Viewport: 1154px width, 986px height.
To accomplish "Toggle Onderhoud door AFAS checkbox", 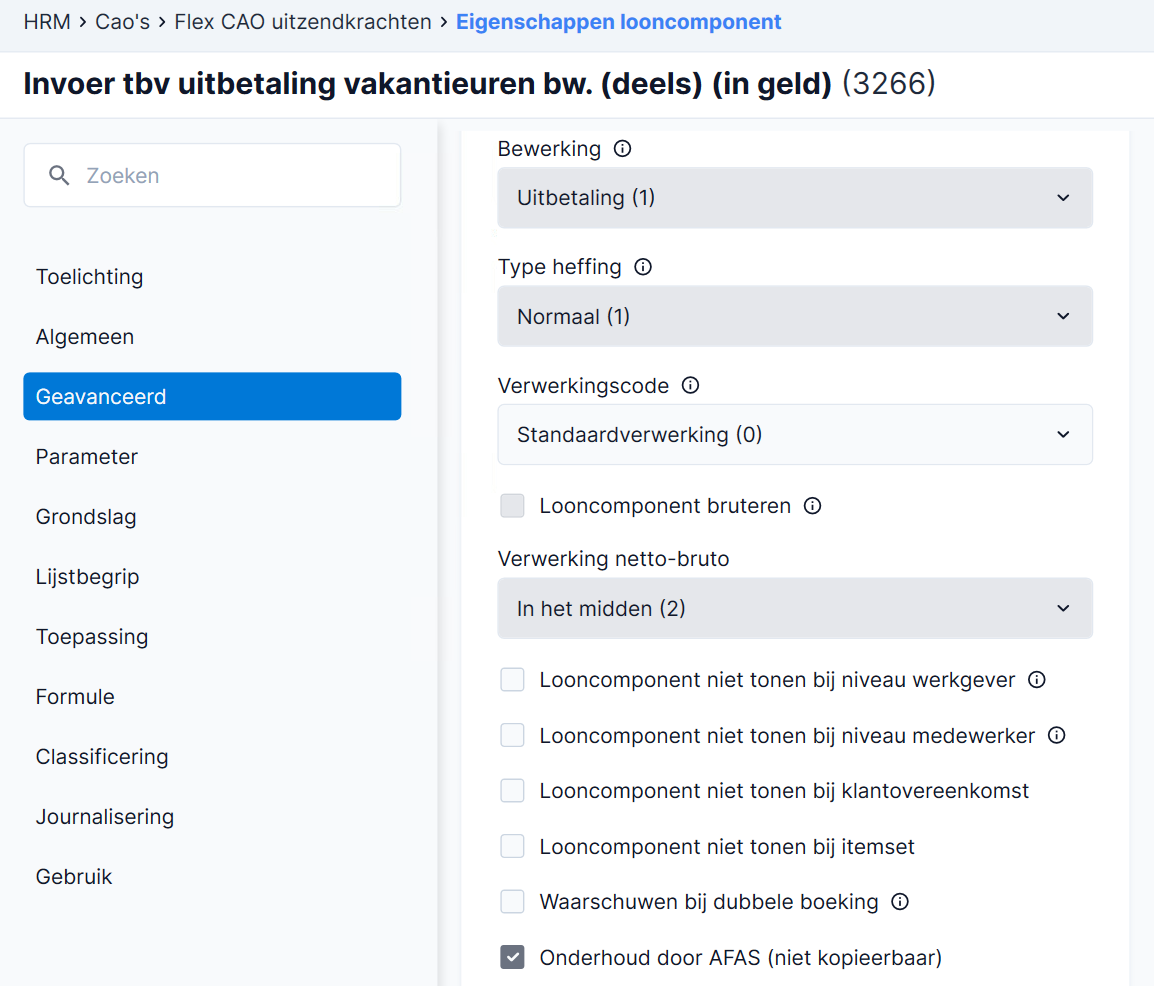I will click(x=512, y=957).
